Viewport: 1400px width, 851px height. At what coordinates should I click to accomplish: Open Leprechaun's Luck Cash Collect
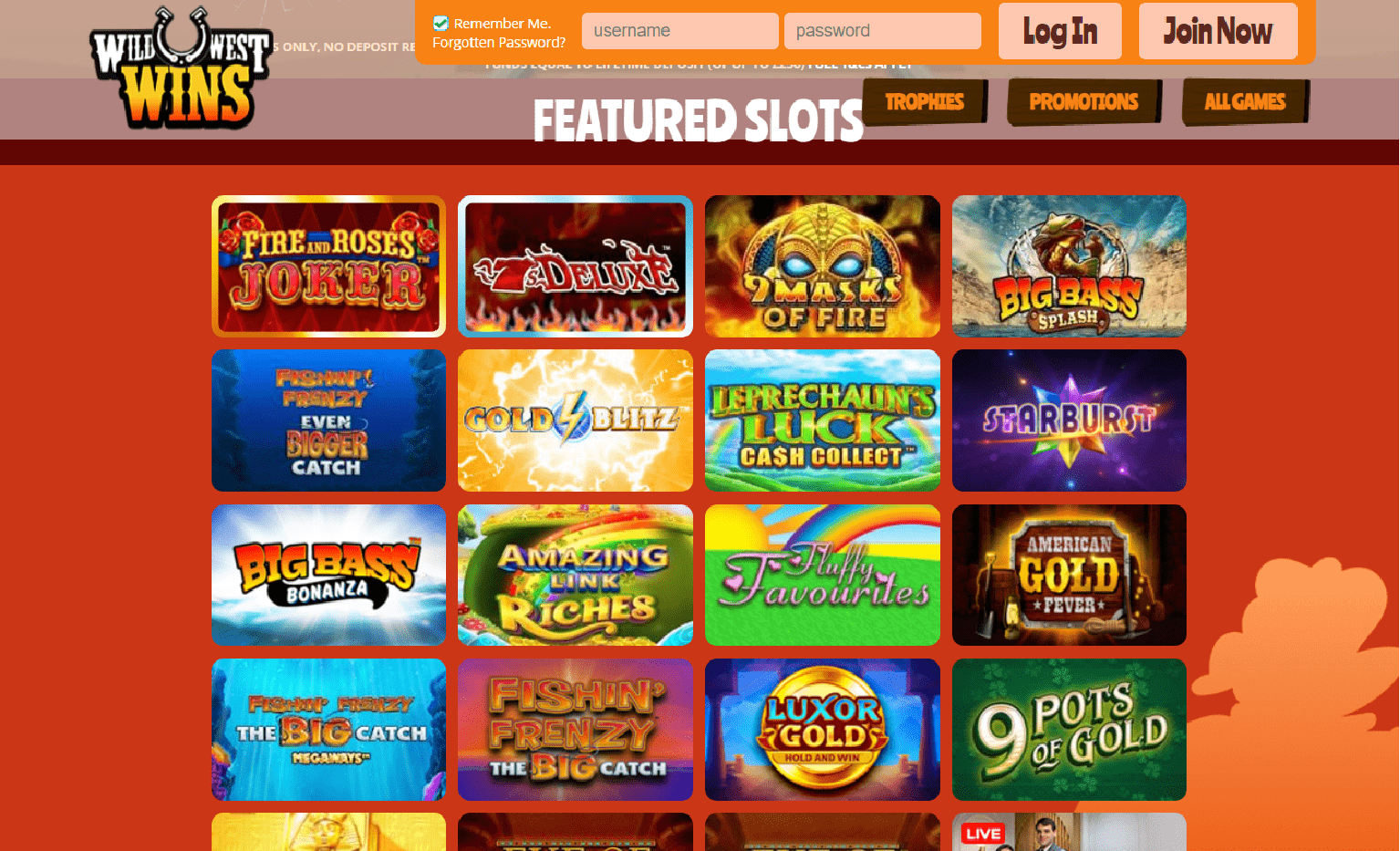point(823,420)
